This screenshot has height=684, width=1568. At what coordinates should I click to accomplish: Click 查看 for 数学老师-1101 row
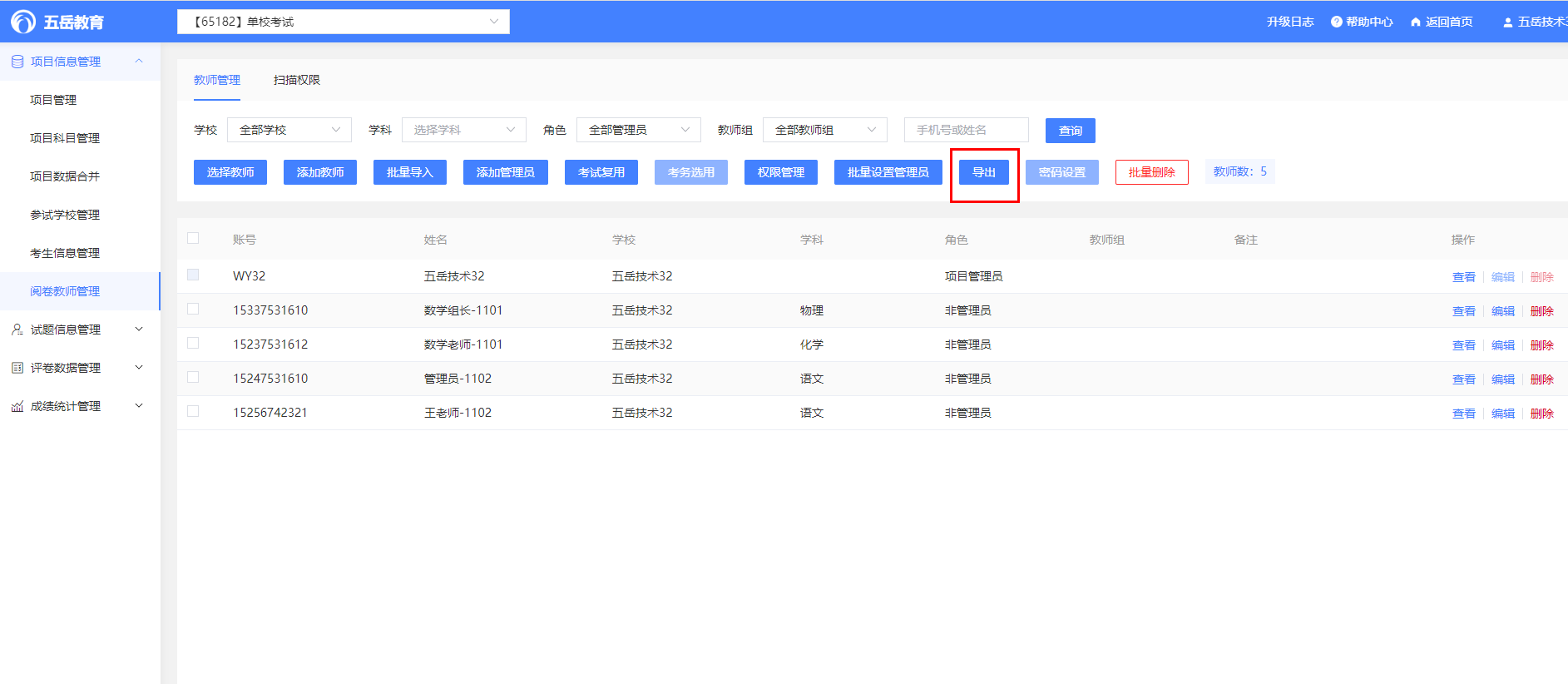point(1464,345)
